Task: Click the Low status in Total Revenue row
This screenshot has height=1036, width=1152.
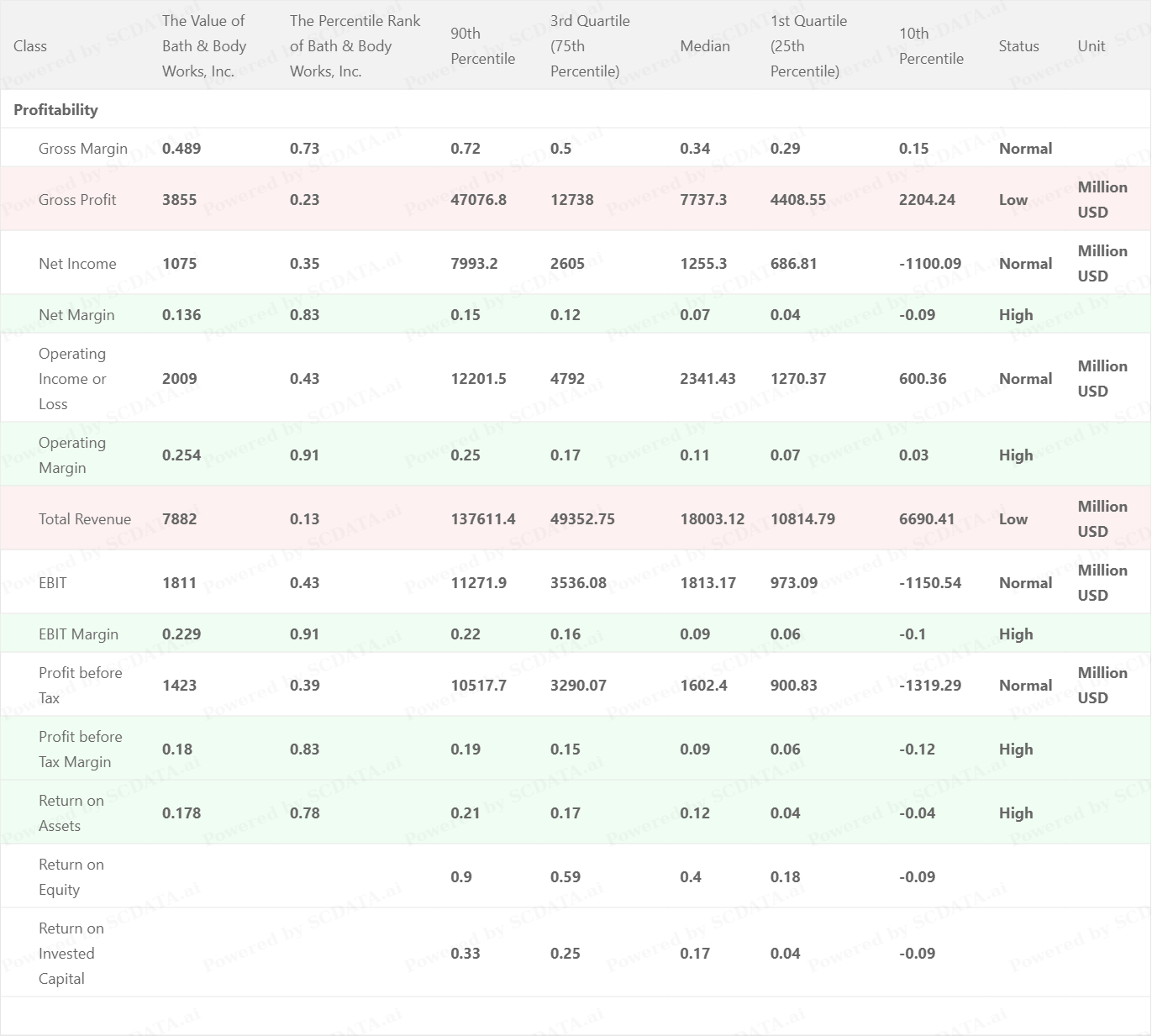Action: pyautogui.click(x=1013, y=519)
